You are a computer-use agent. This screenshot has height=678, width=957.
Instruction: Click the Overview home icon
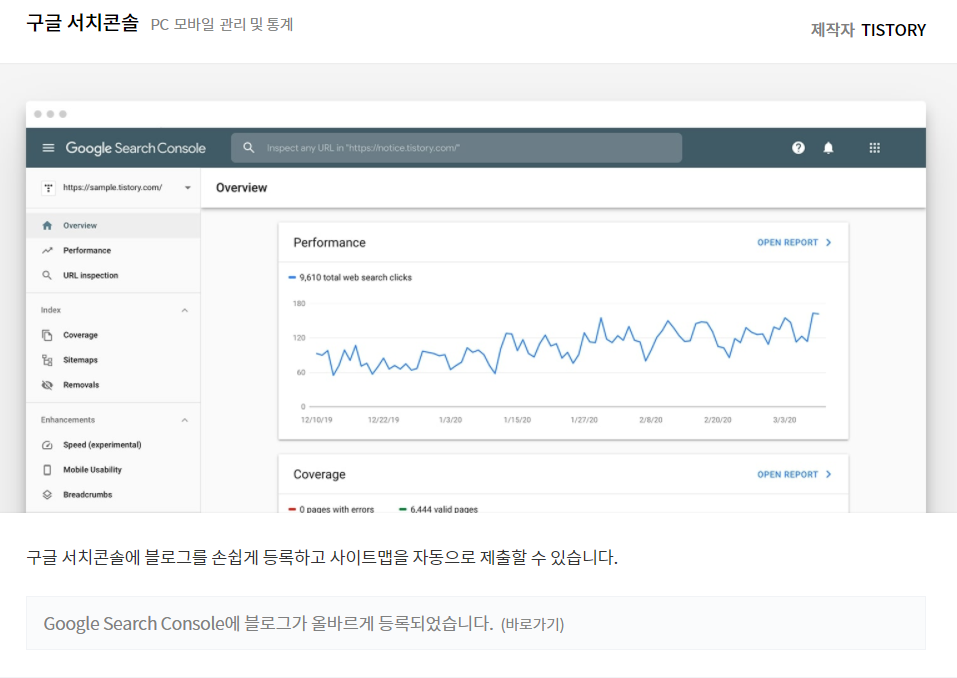tap(47, 226)
